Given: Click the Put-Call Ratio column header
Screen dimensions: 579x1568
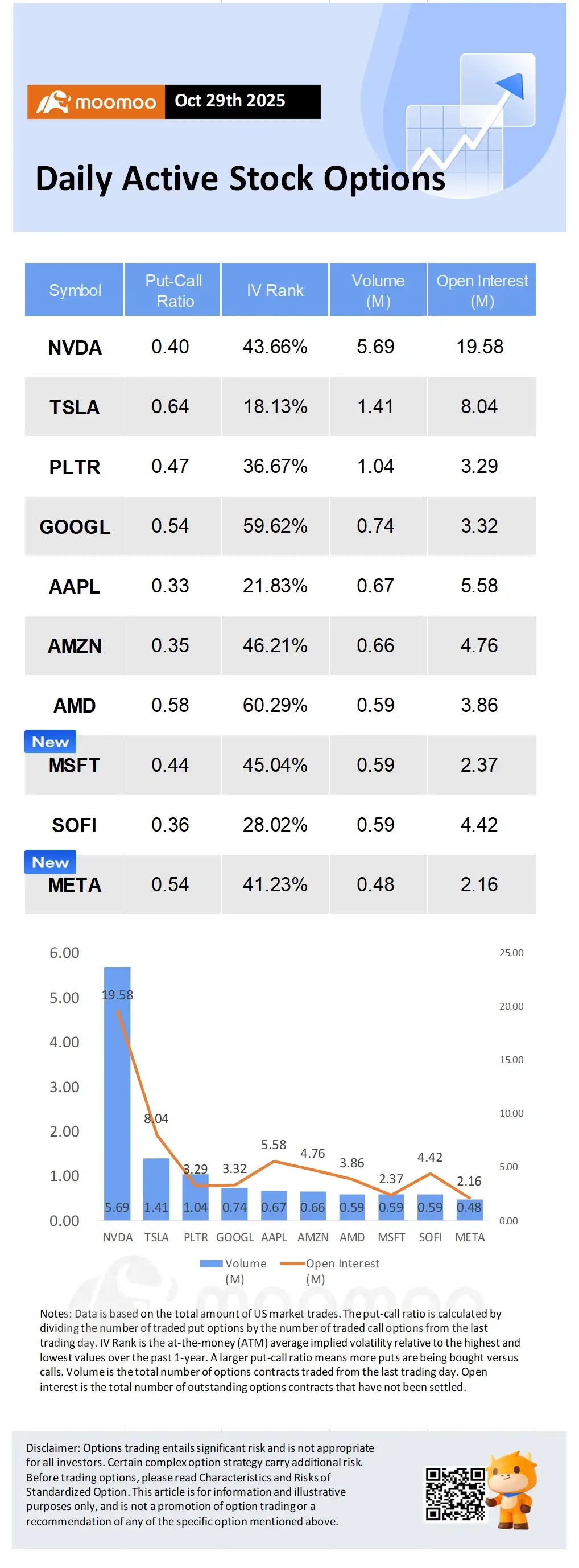Looking at the screenshot, I should (x=173, y=290).
